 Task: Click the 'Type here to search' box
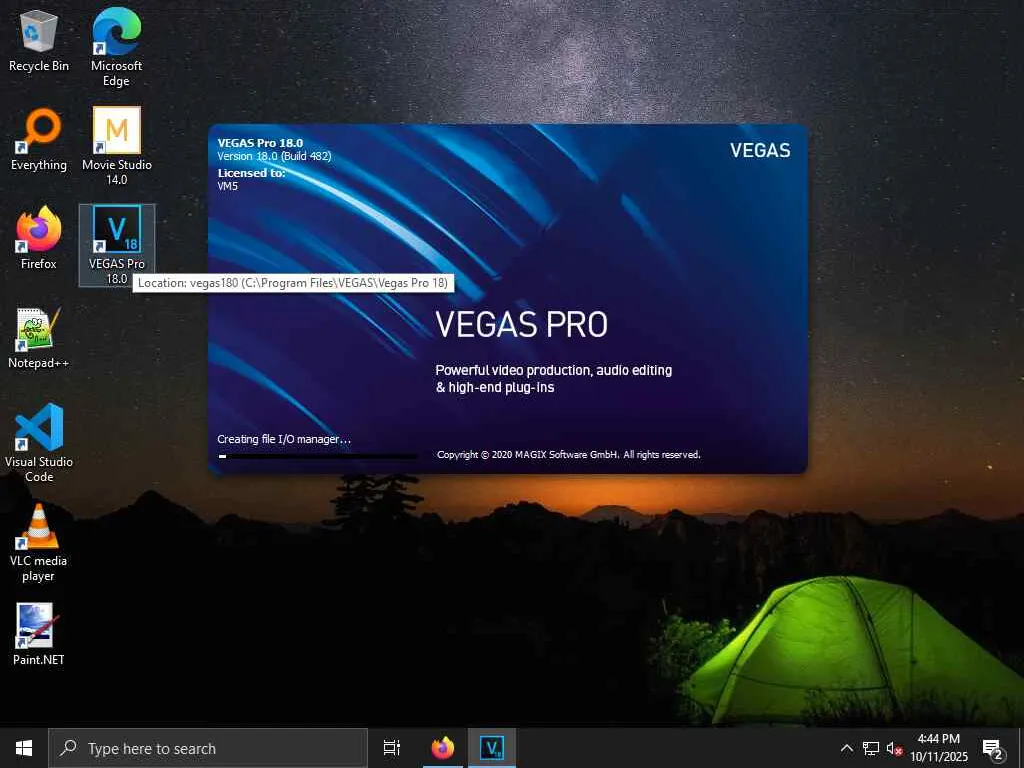[208, 748]
